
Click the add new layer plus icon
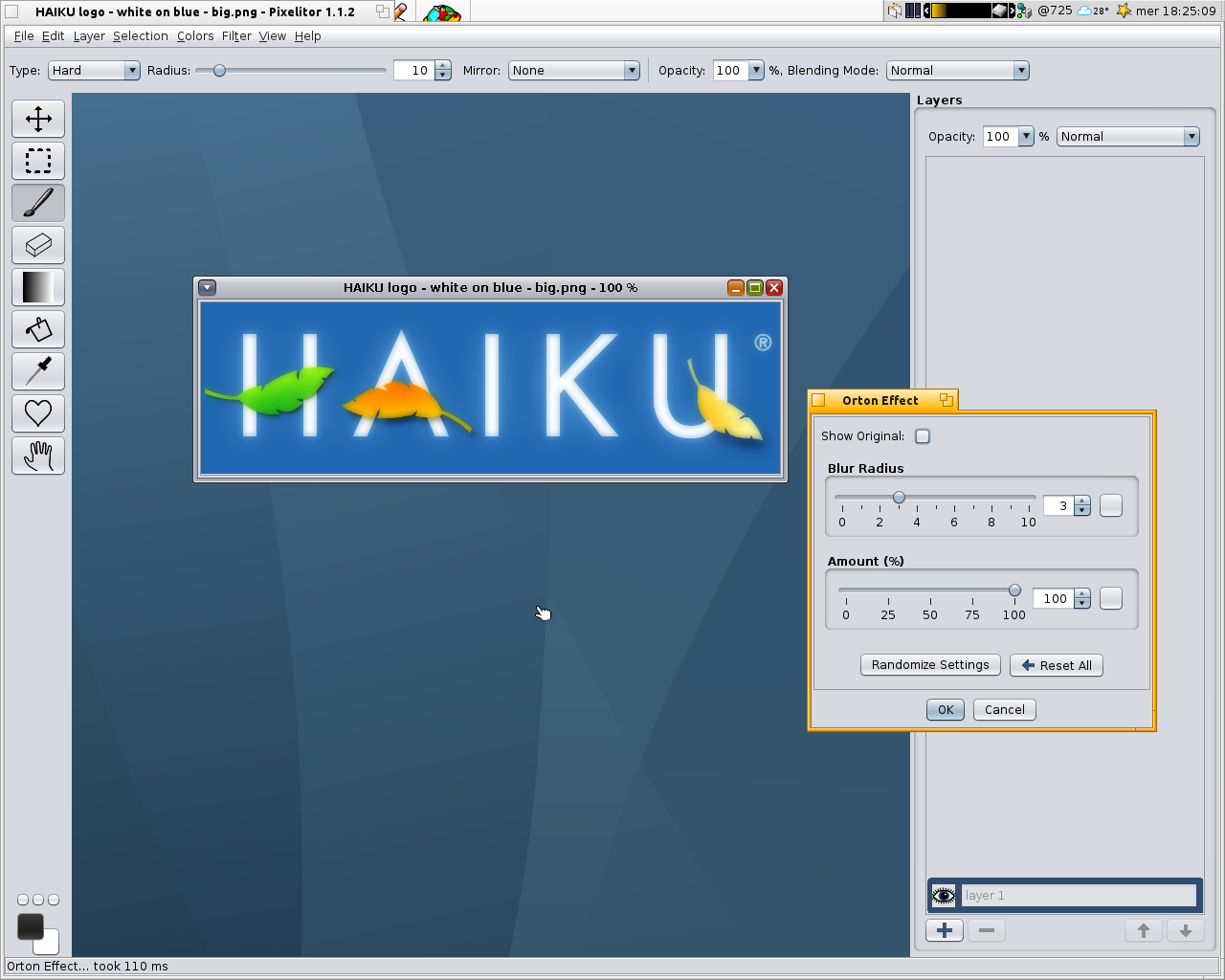945,930
